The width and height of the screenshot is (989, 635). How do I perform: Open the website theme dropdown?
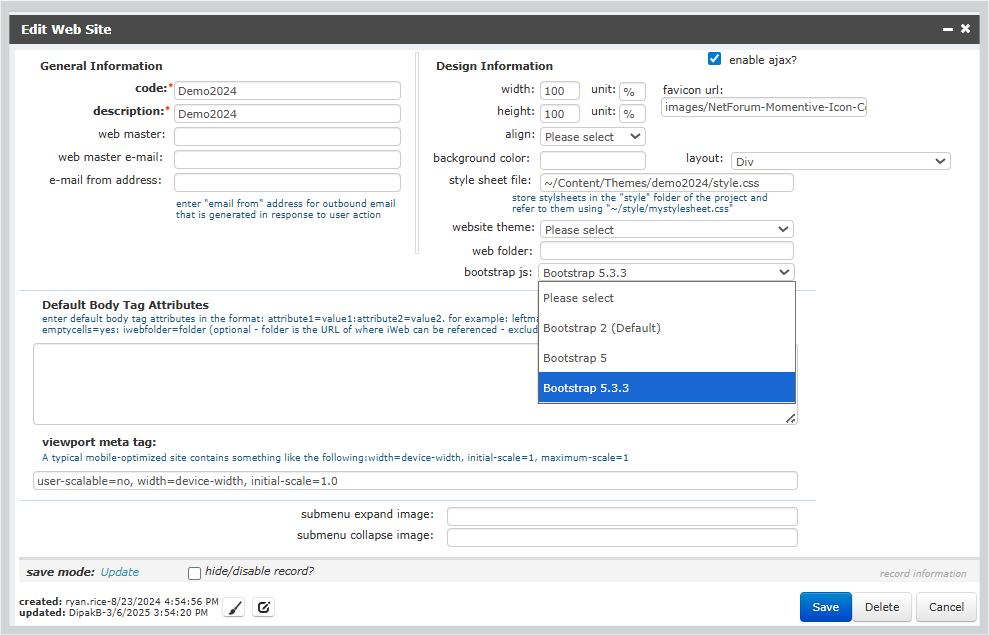click(x=667, y=230)
